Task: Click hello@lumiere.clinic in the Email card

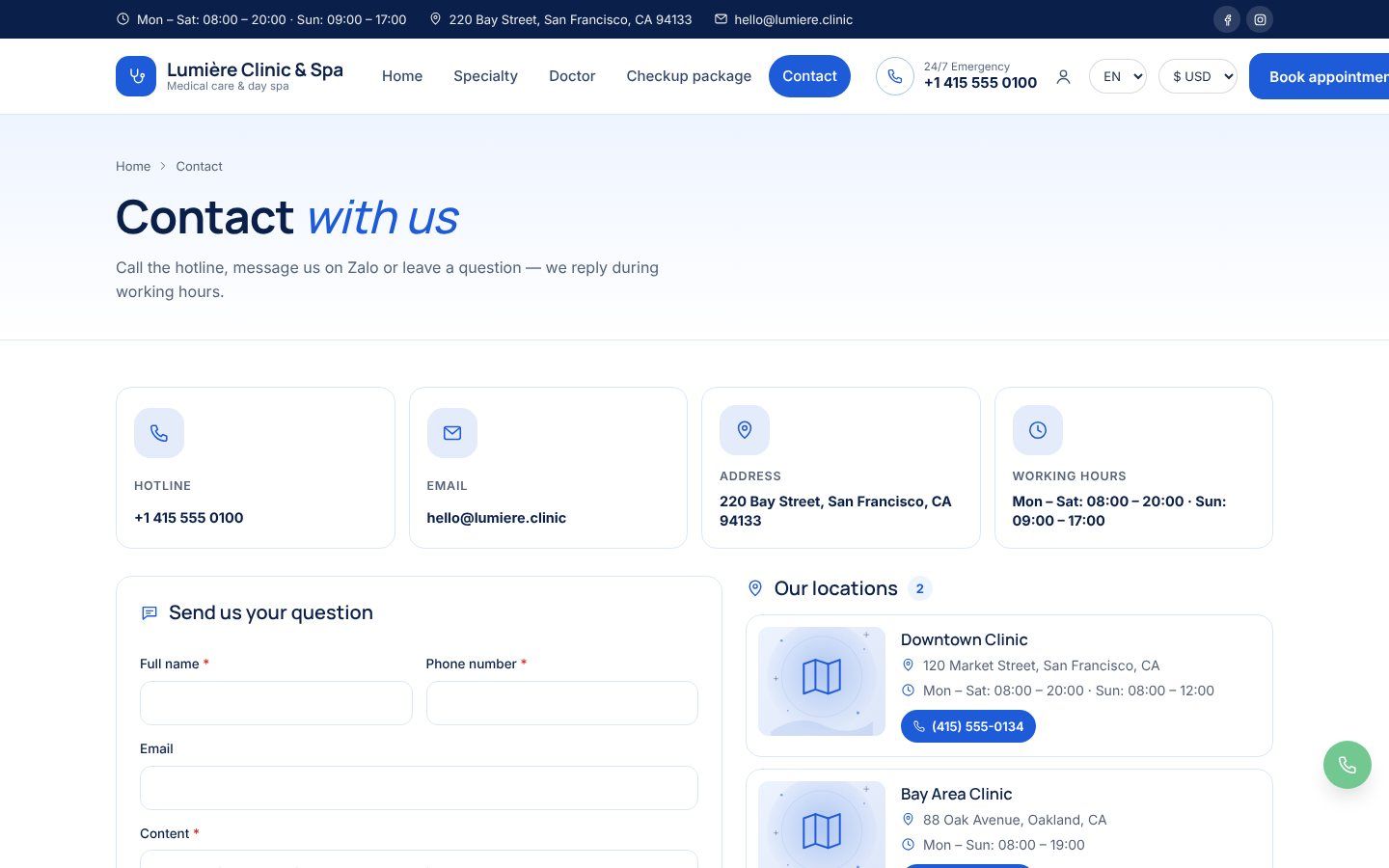Action: coord(497,518)
